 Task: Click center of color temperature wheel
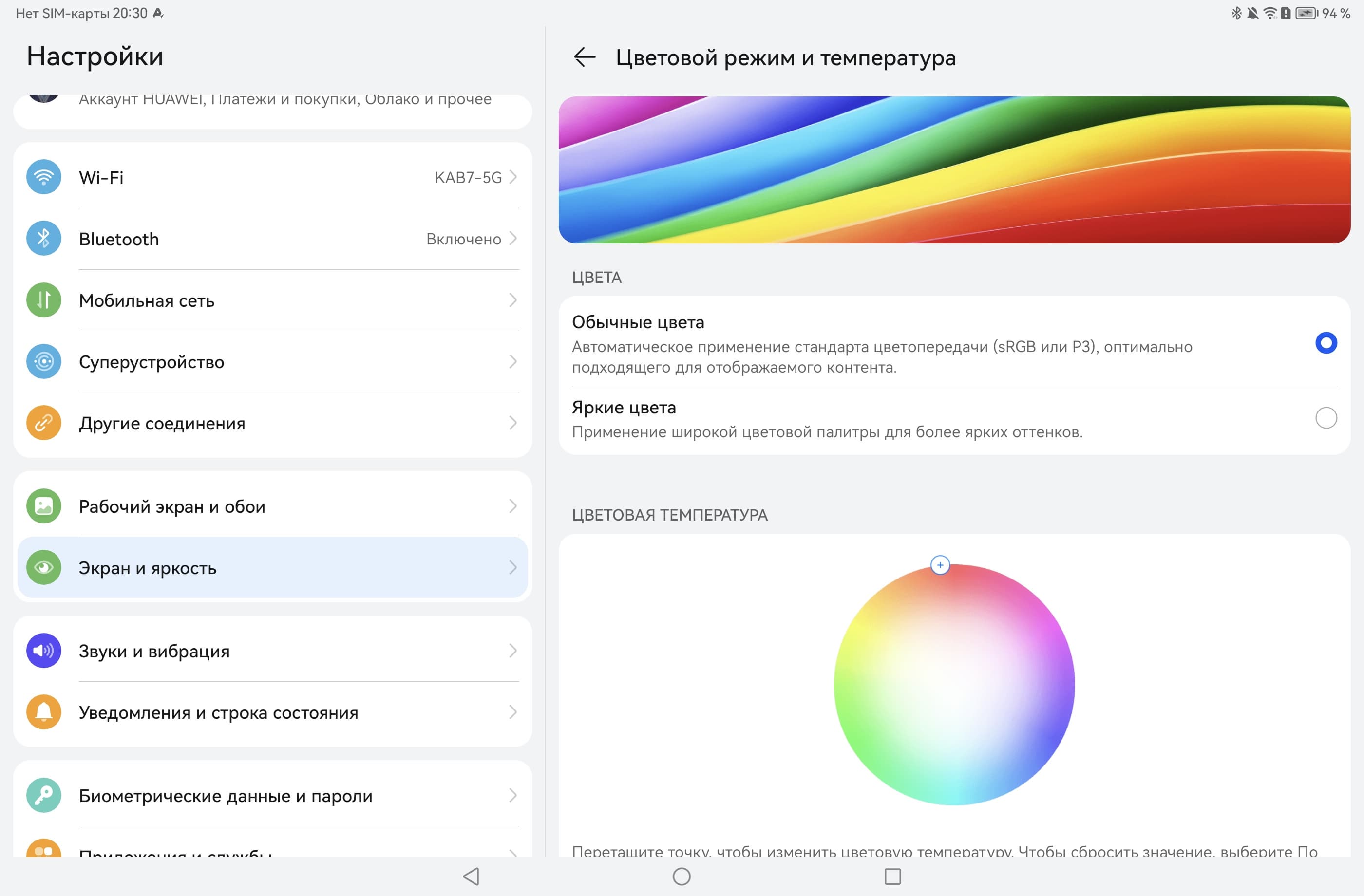[954, 685]
